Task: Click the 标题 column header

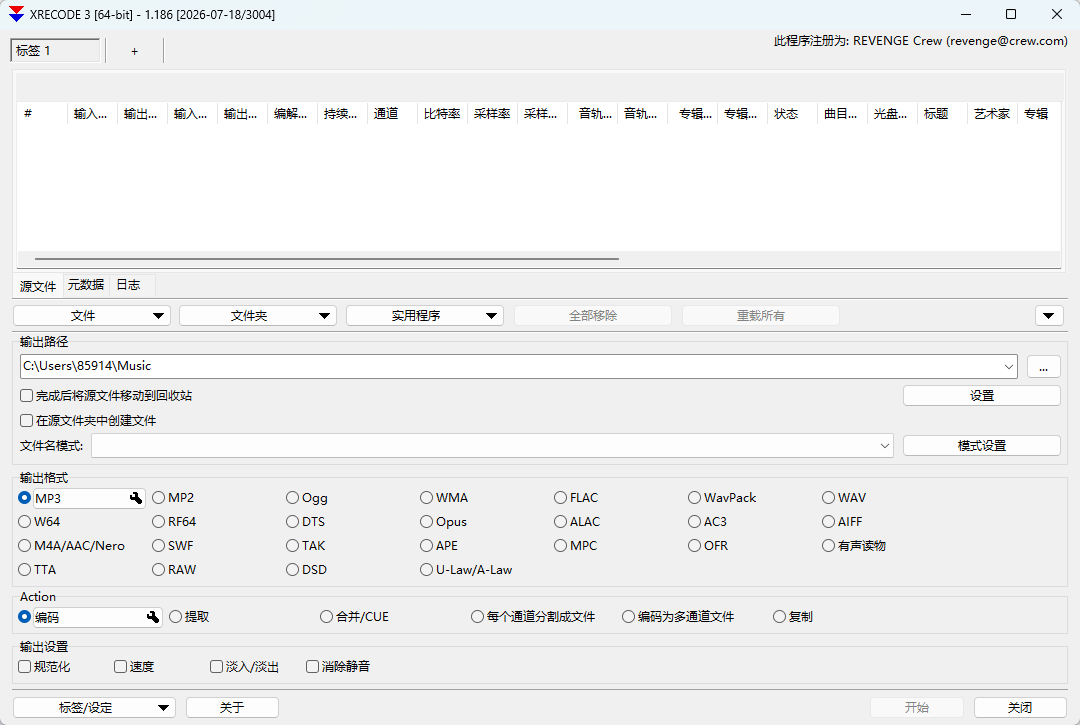Action: (x=942, y=114)
